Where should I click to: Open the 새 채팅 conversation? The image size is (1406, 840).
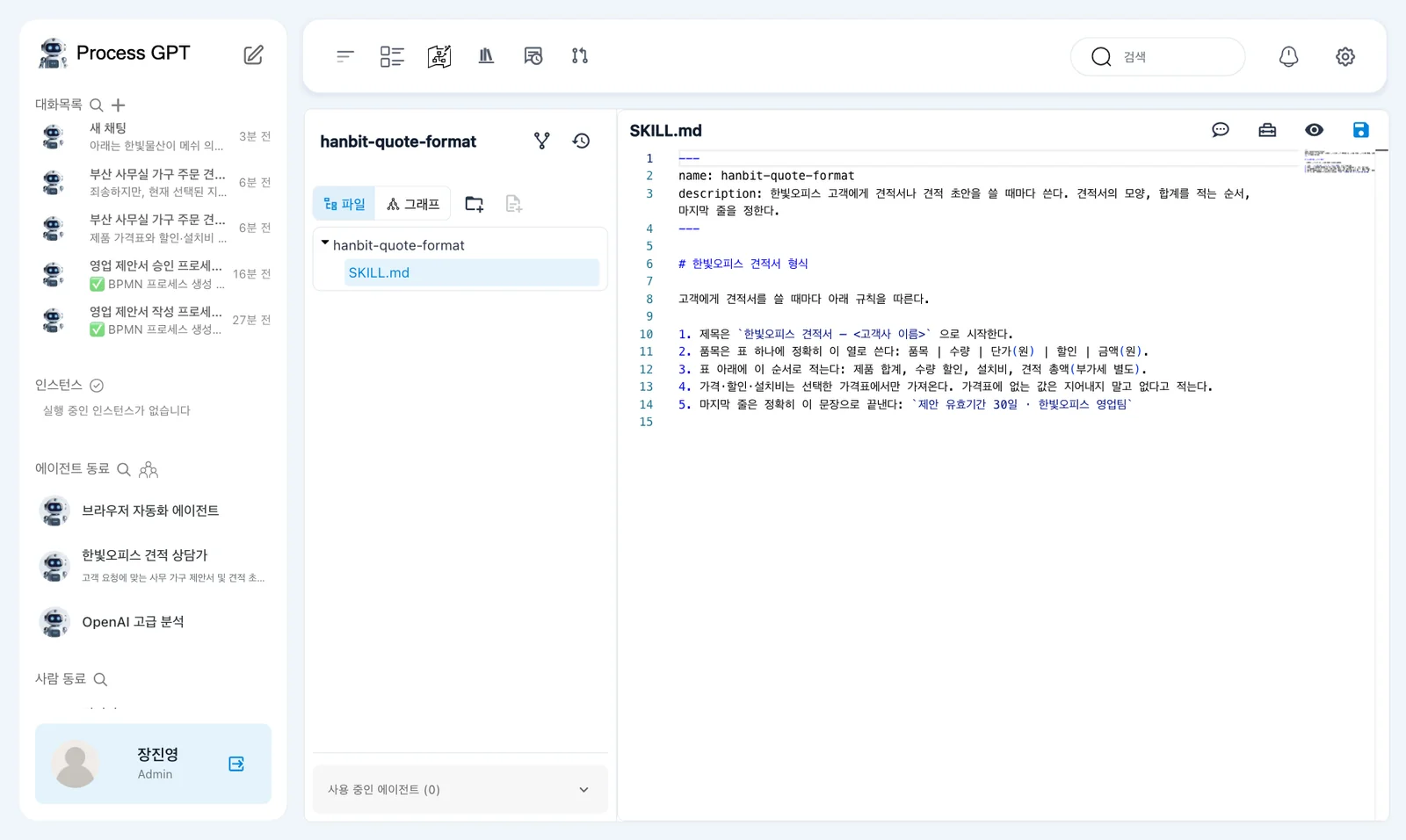click(x=153, y=136)
